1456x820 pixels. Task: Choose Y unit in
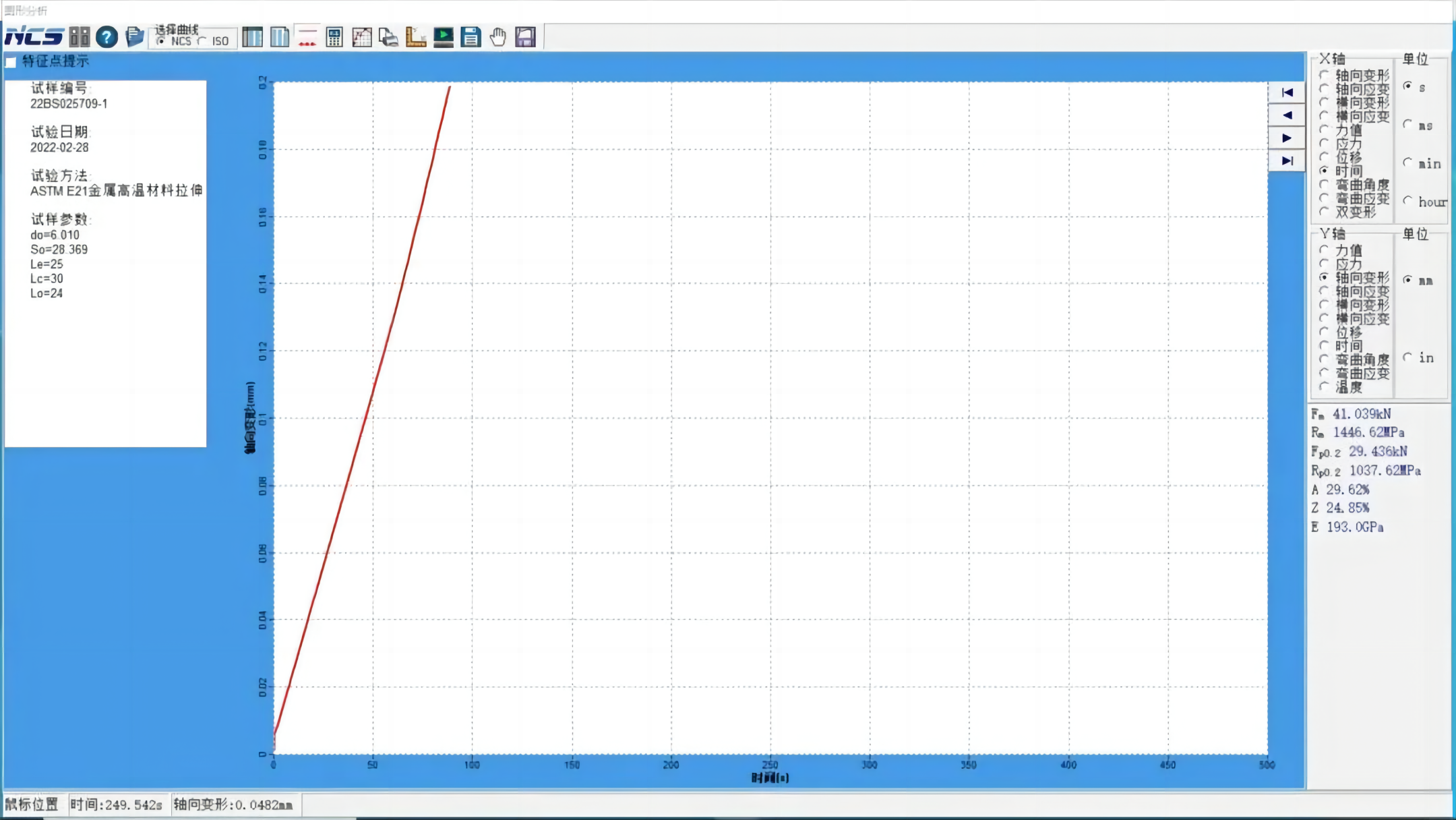coord(1407,357)
